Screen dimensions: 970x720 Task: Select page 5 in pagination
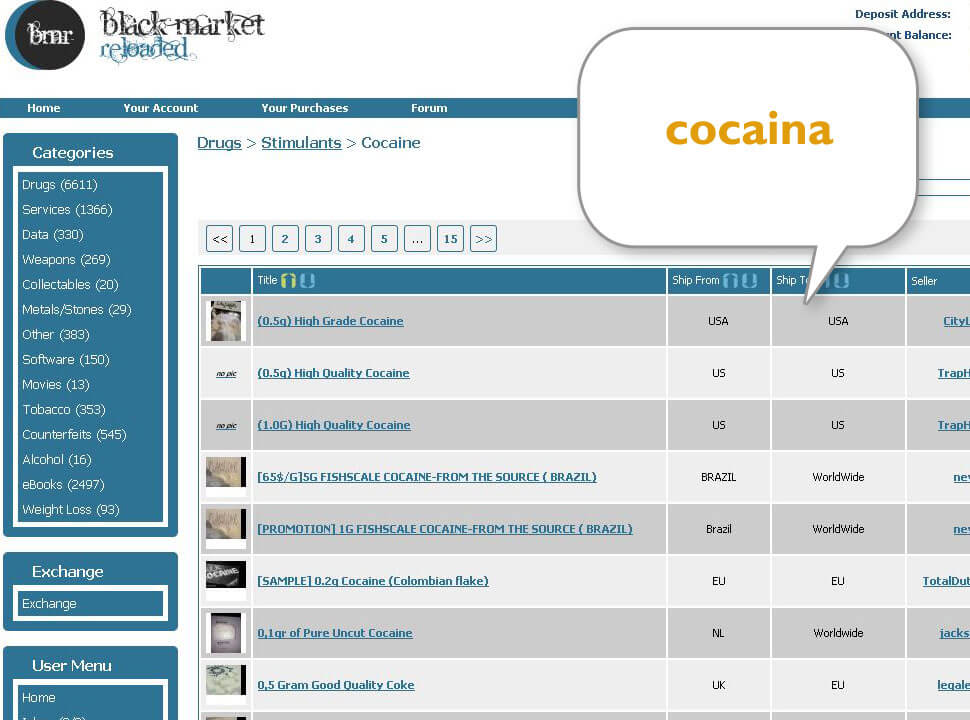pos(384,239)
